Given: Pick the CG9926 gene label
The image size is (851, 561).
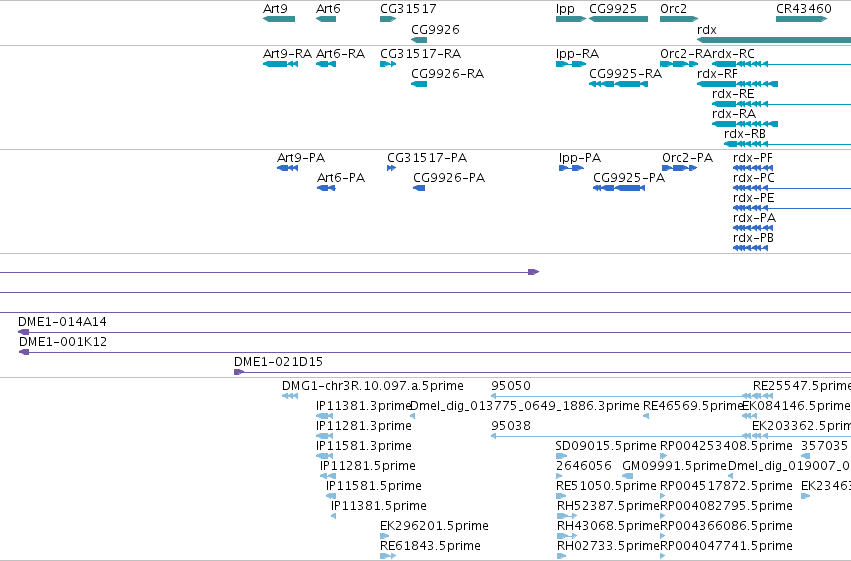Looking at the screenshot, I should (x=435, y=30).
